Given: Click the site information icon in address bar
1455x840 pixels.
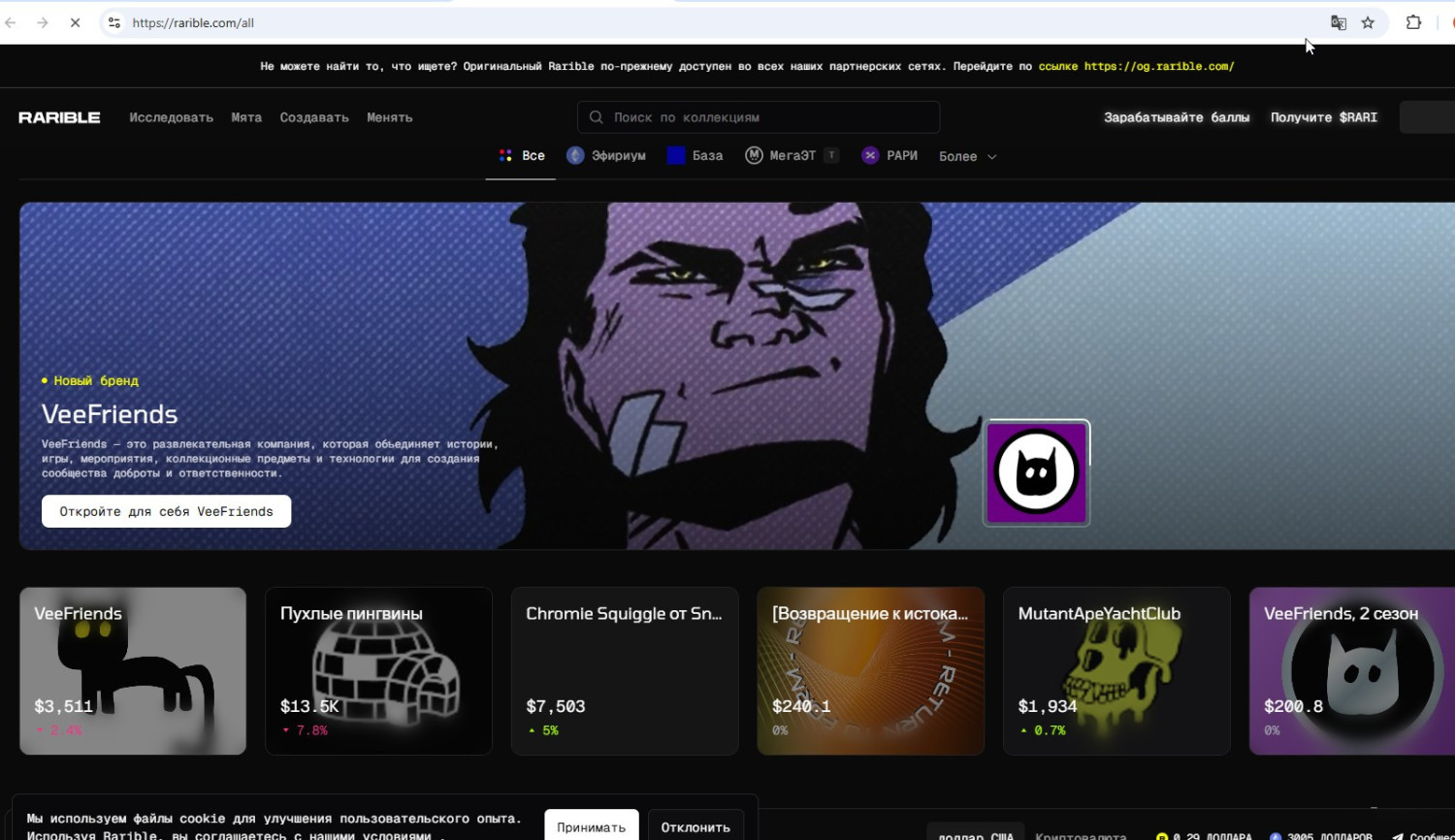Looking at the screenshot, I should pos(113,22).
